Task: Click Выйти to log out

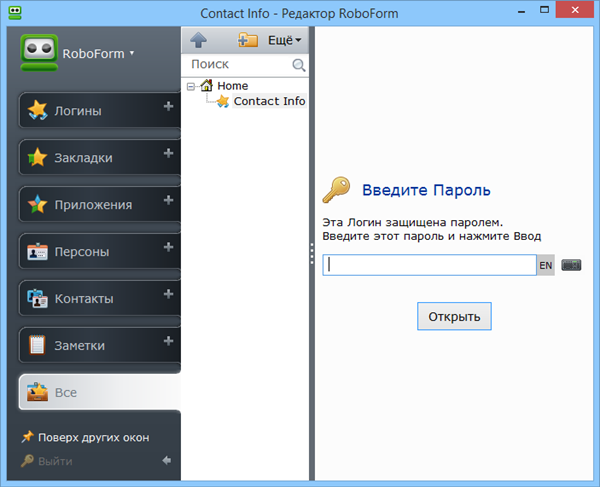Action: [x=47, y=461]
